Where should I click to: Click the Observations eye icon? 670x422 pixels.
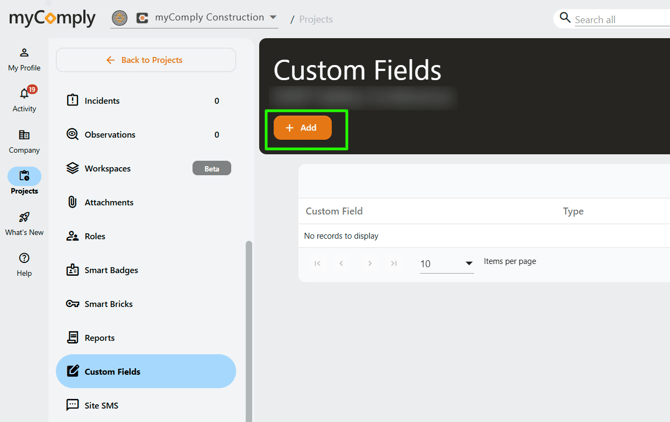tap(73, 134)
